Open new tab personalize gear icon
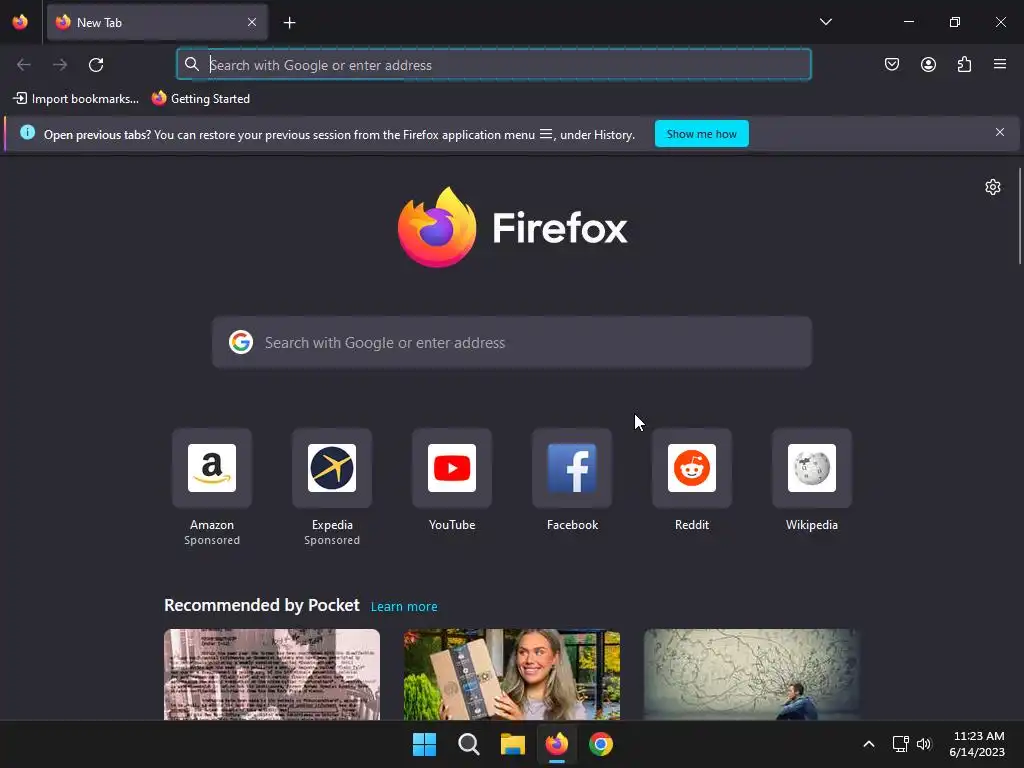 (993, 187)
